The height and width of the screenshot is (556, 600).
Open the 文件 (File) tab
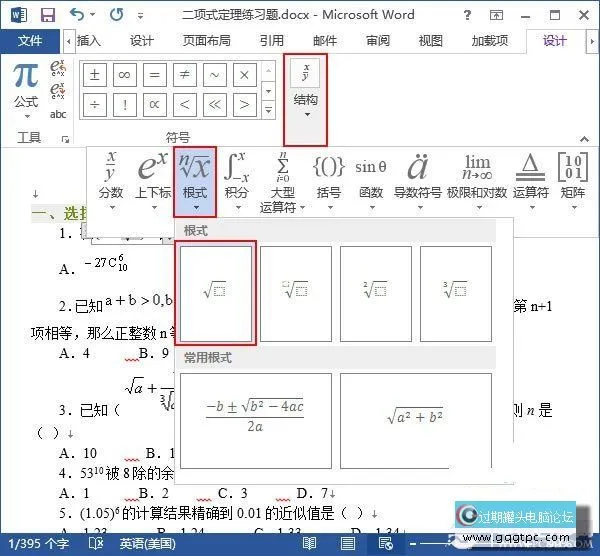coord(30,41)
